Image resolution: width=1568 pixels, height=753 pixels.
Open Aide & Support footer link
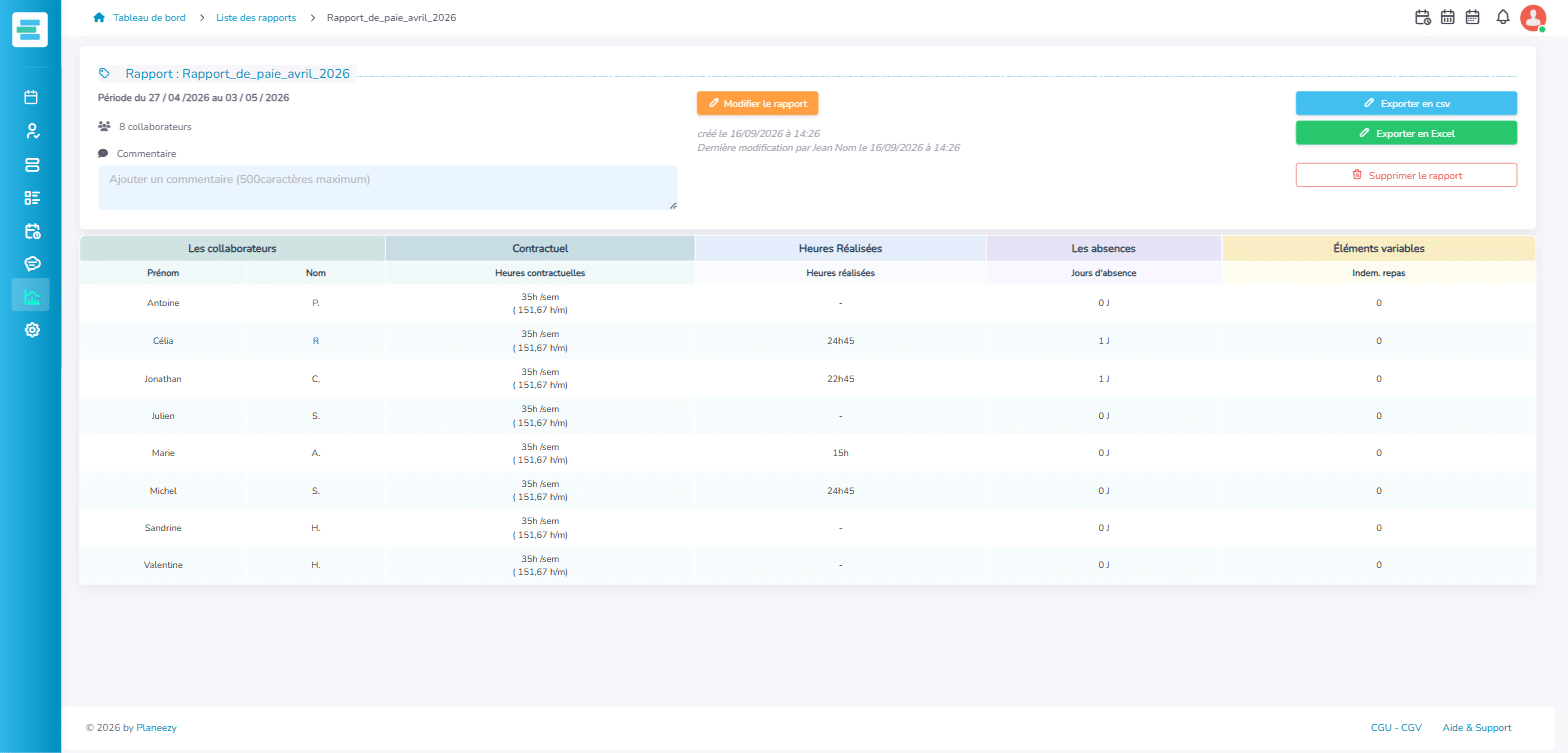click(x=1477, y=728)
